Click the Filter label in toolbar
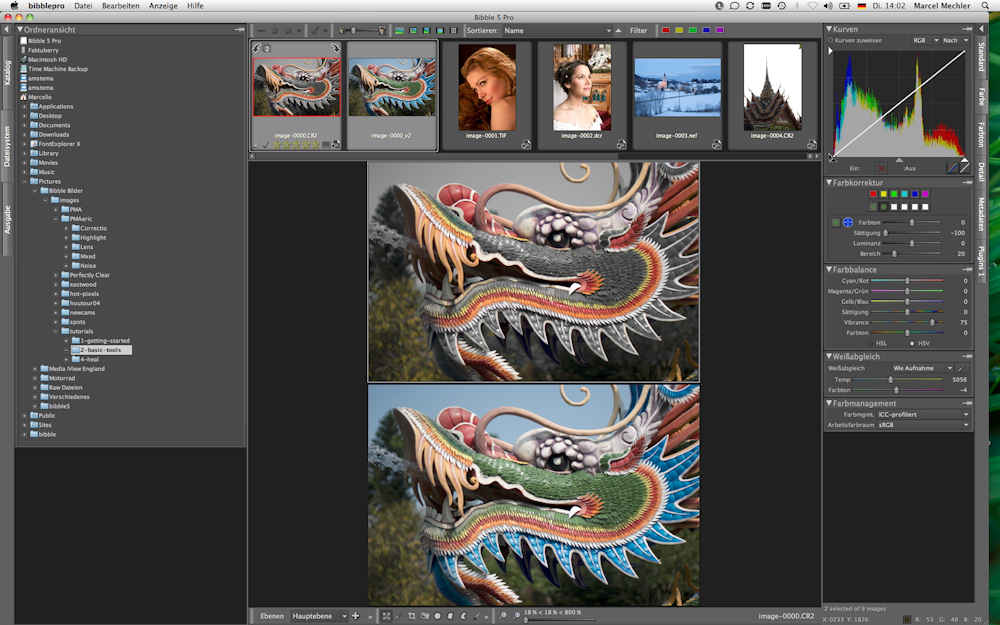The width and height of the screenshot is (1000, 625). pyautogui.click(x=638, y=30)
